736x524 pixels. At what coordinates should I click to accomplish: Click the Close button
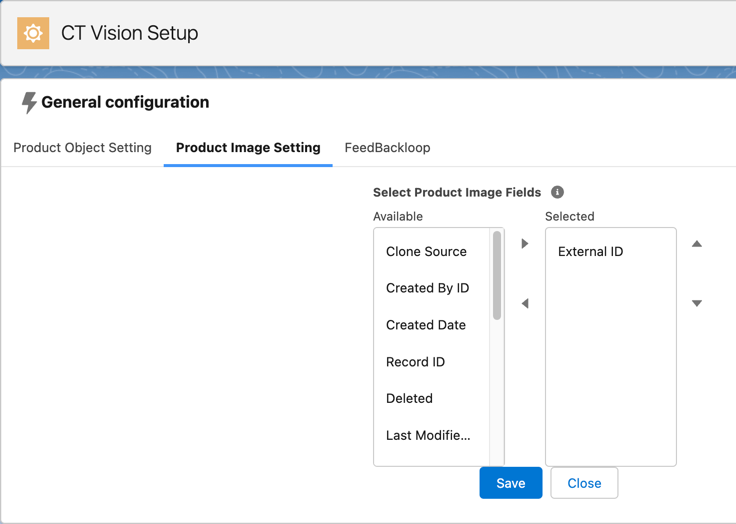(x=584, y=483)
